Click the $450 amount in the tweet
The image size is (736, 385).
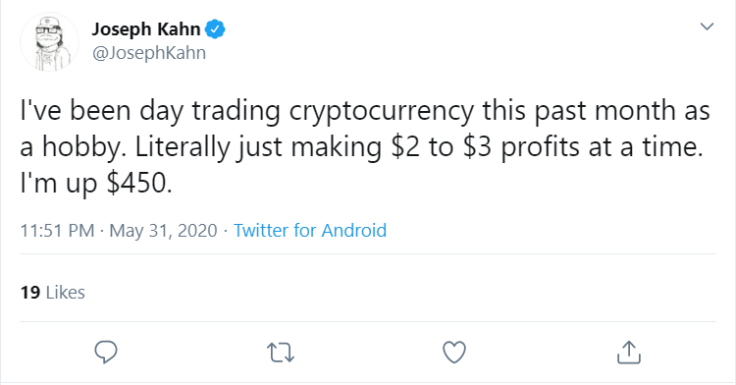[x=137, y=183]
